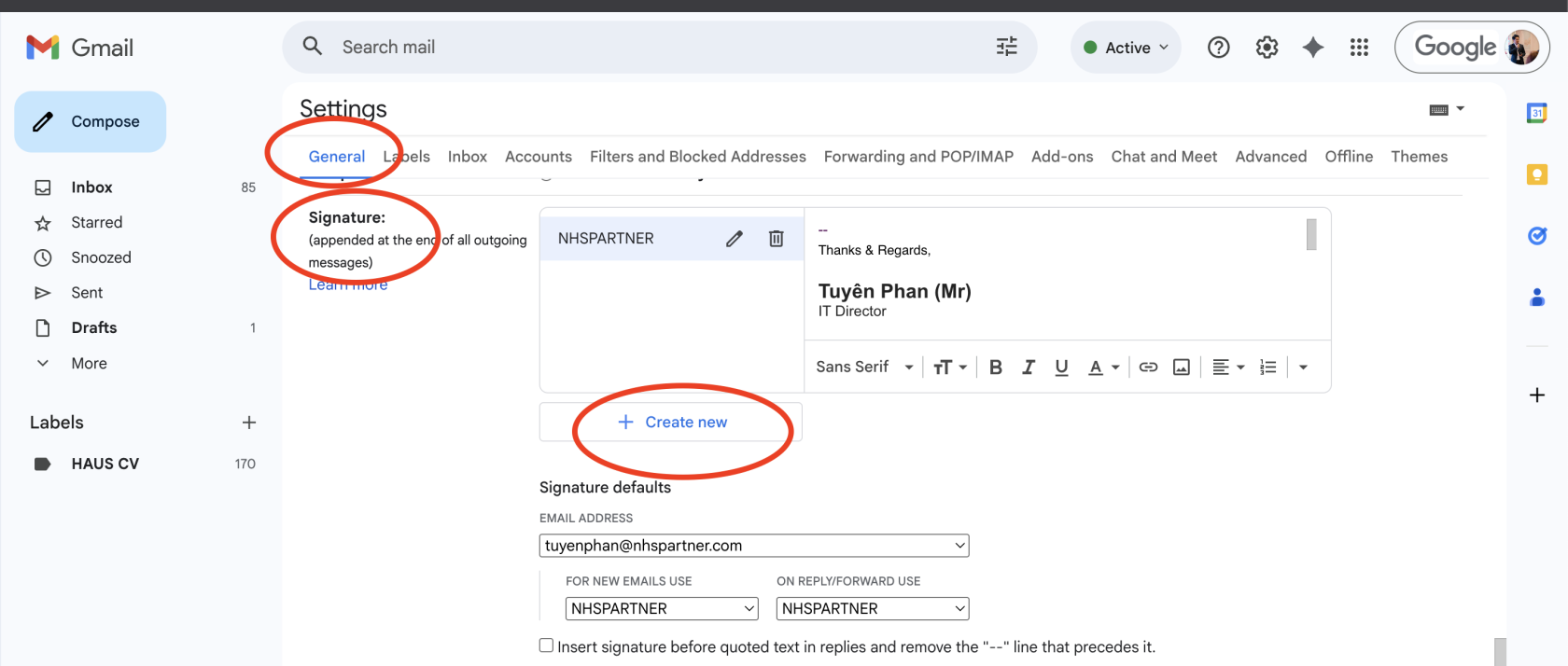Screen dimensions: 1568x666
Task: Click the underline formatting button
Action: click(1061, 368)
